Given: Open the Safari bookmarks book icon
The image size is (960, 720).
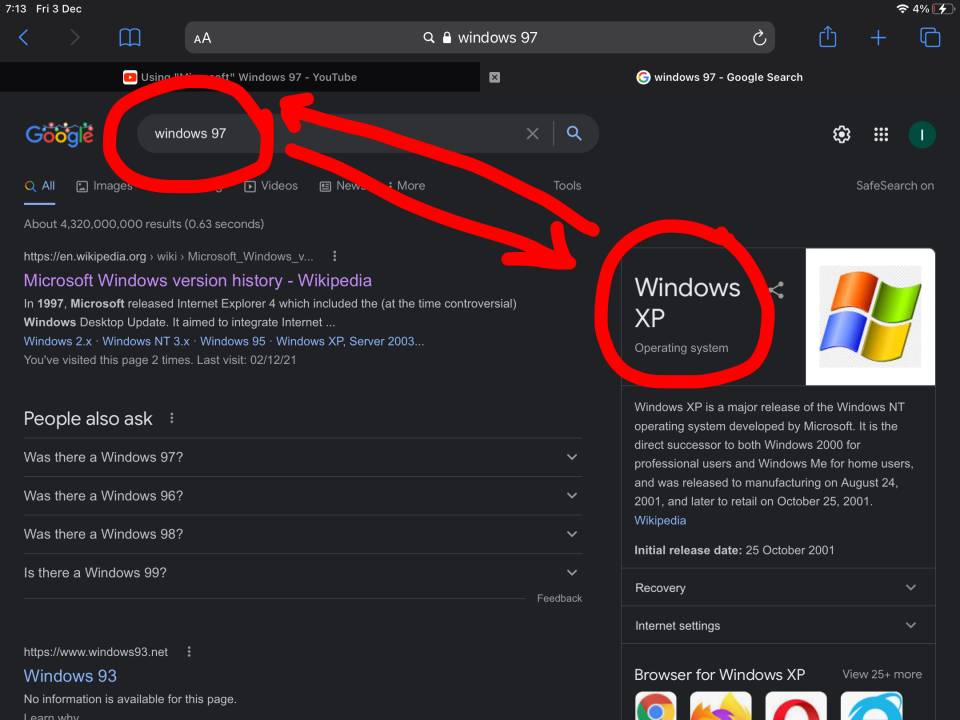Looking at the screenshot, I should [x=130, y=38].
